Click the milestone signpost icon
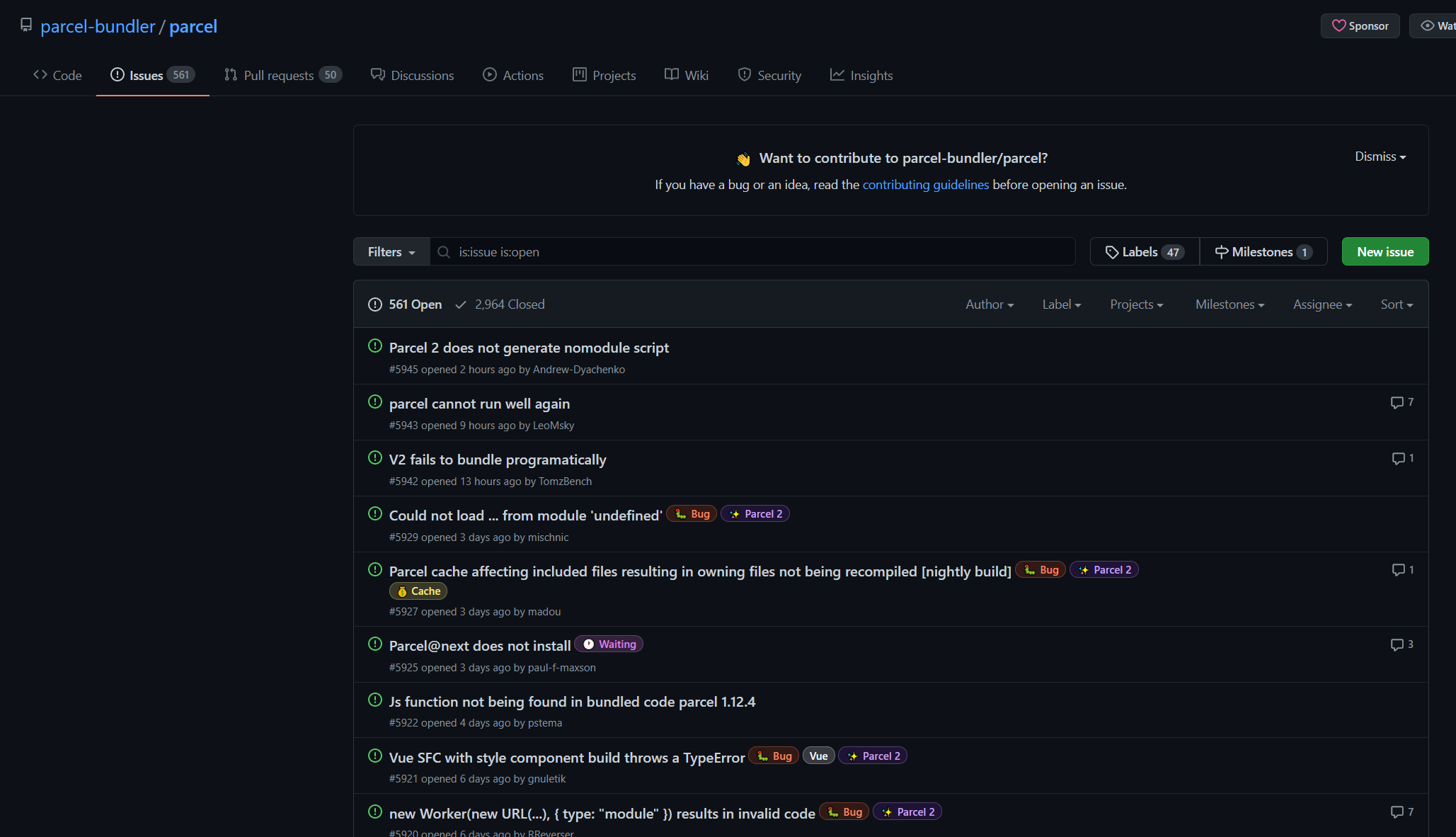Screen dimensions: 1456x837 [1222, 251]
